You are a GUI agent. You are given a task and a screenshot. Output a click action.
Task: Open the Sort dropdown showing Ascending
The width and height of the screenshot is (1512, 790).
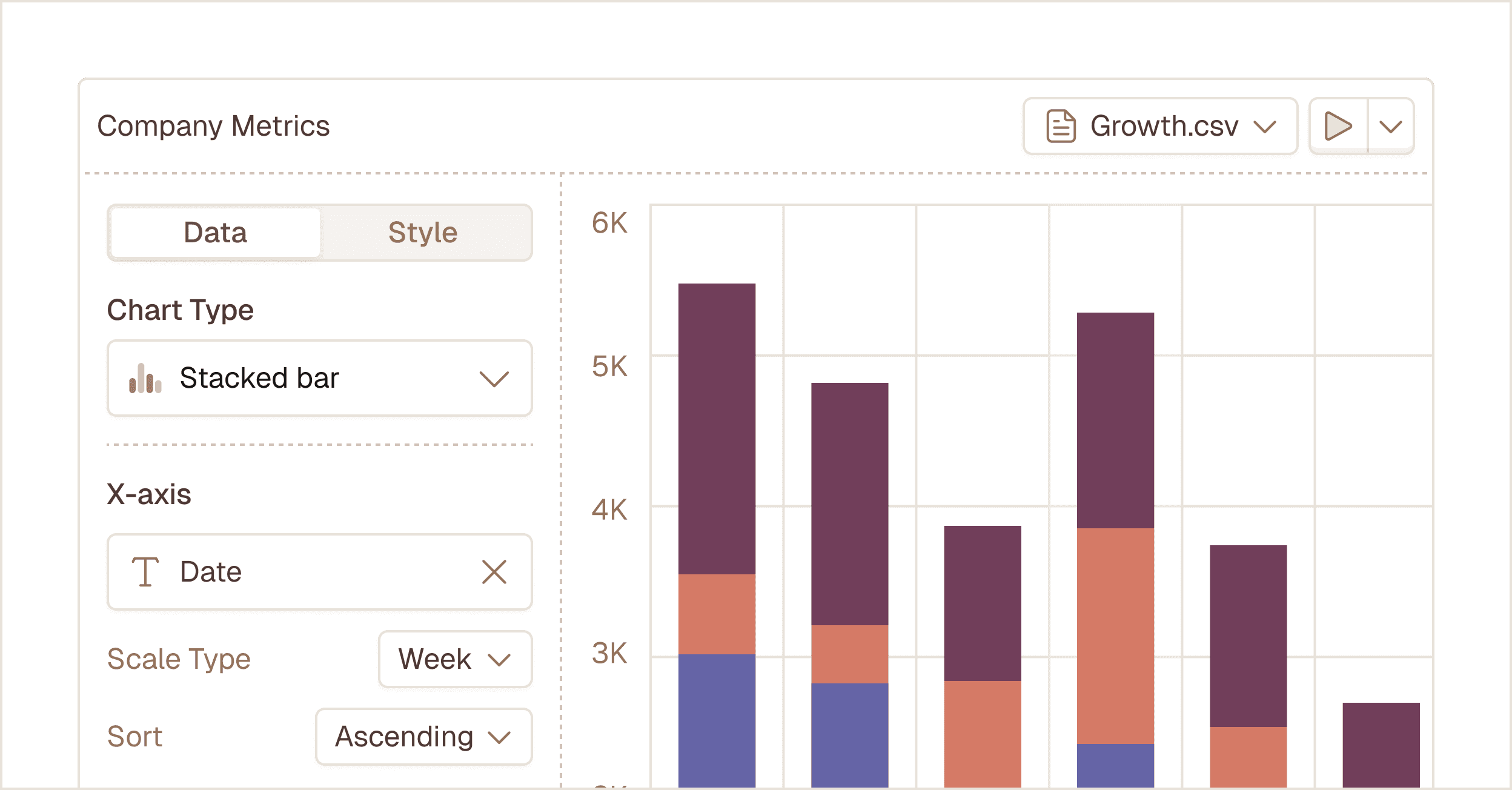click(423, 737)
